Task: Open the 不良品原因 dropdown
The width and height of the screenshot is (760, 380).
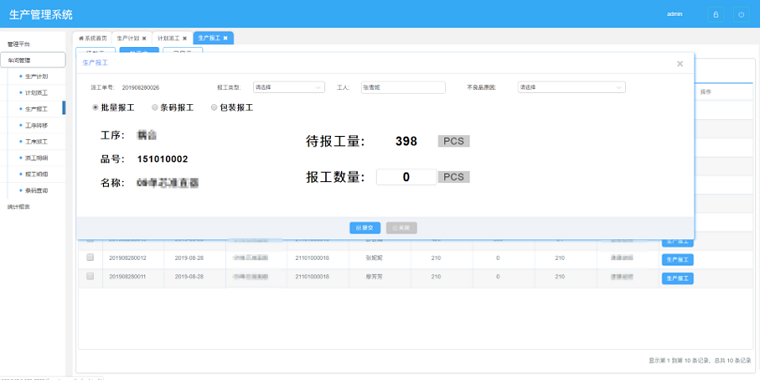Action: 571,87
